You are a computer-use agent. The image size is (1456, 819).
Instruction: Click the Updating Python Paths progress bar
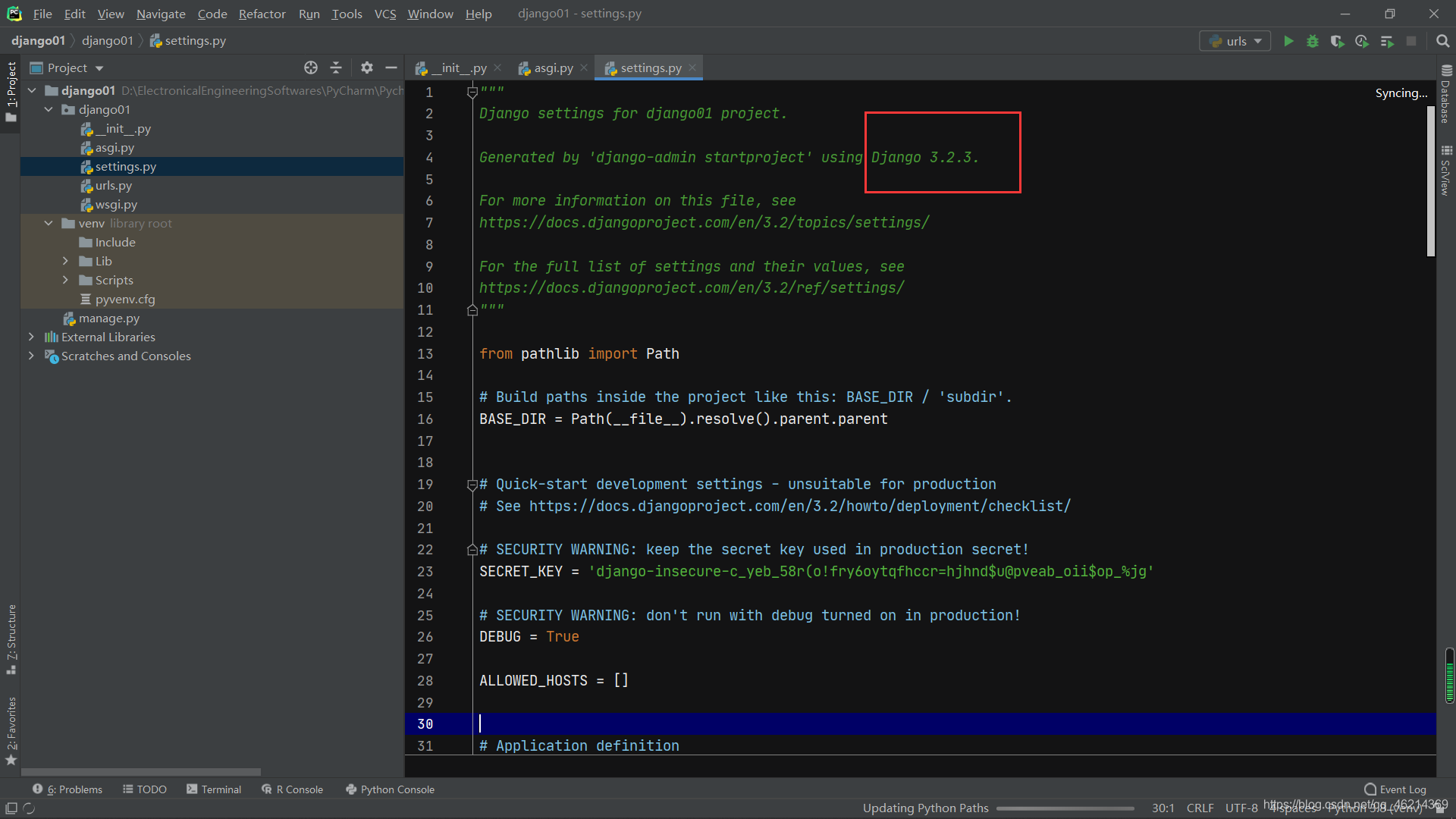(1065, 808)
